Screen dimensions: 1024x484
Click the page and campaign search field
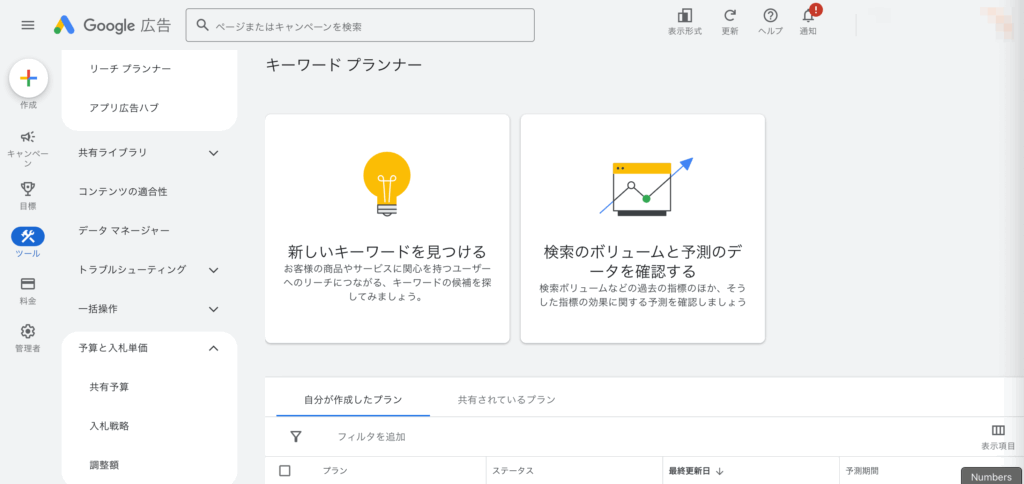pyautogui.click(x=360, y=25)
